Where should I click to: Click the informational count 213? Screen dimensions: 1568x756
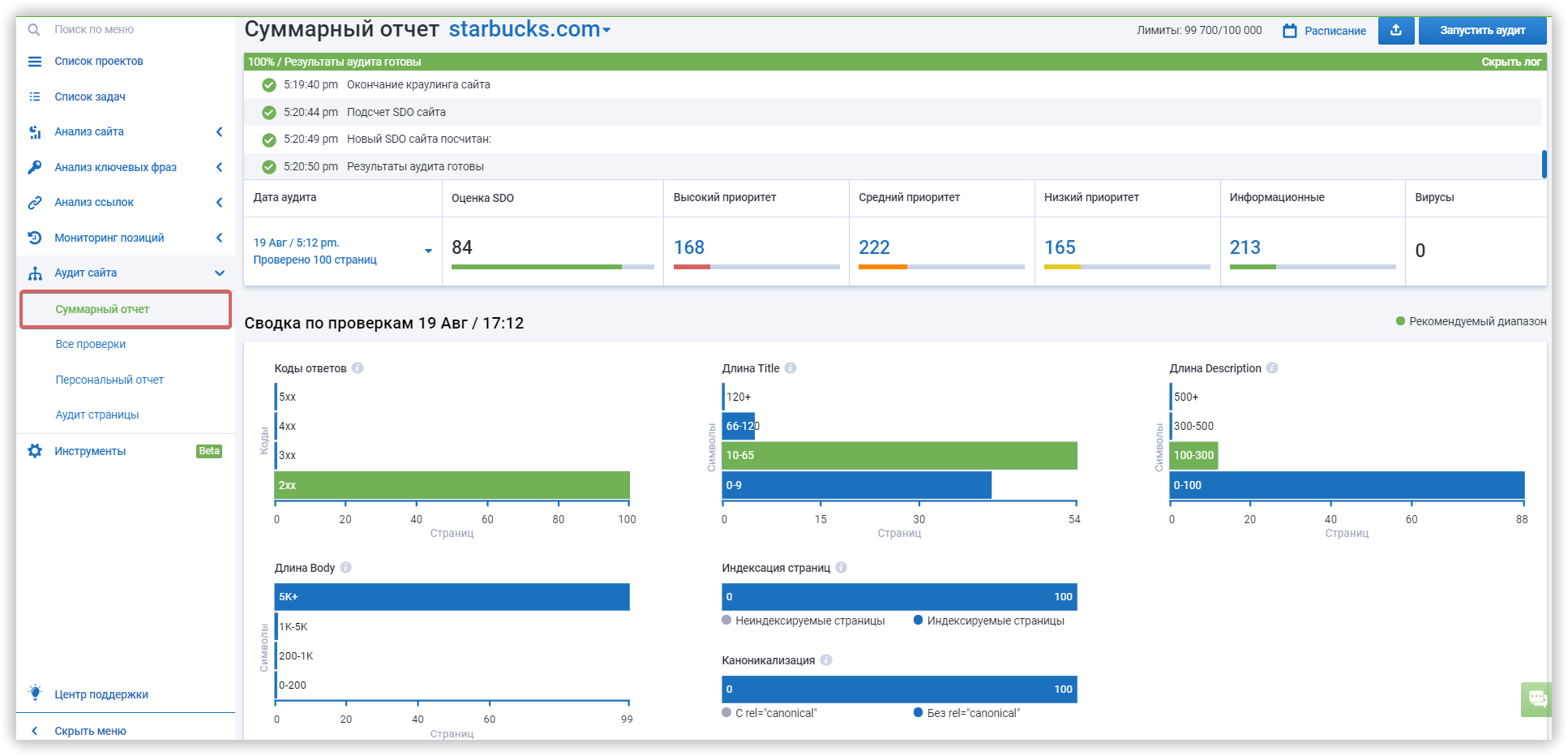click(x=1245, y=247)
